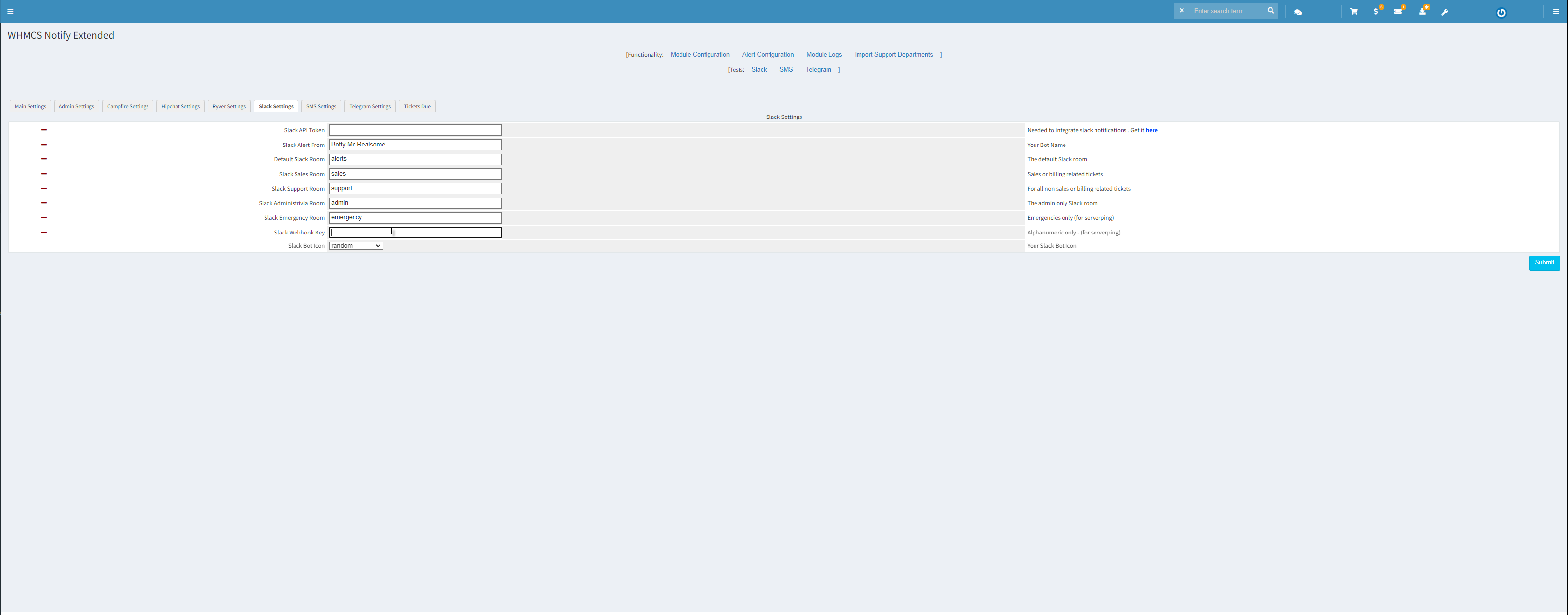
Task: Go to SMS Settings tab
Action: pos(322,107)
